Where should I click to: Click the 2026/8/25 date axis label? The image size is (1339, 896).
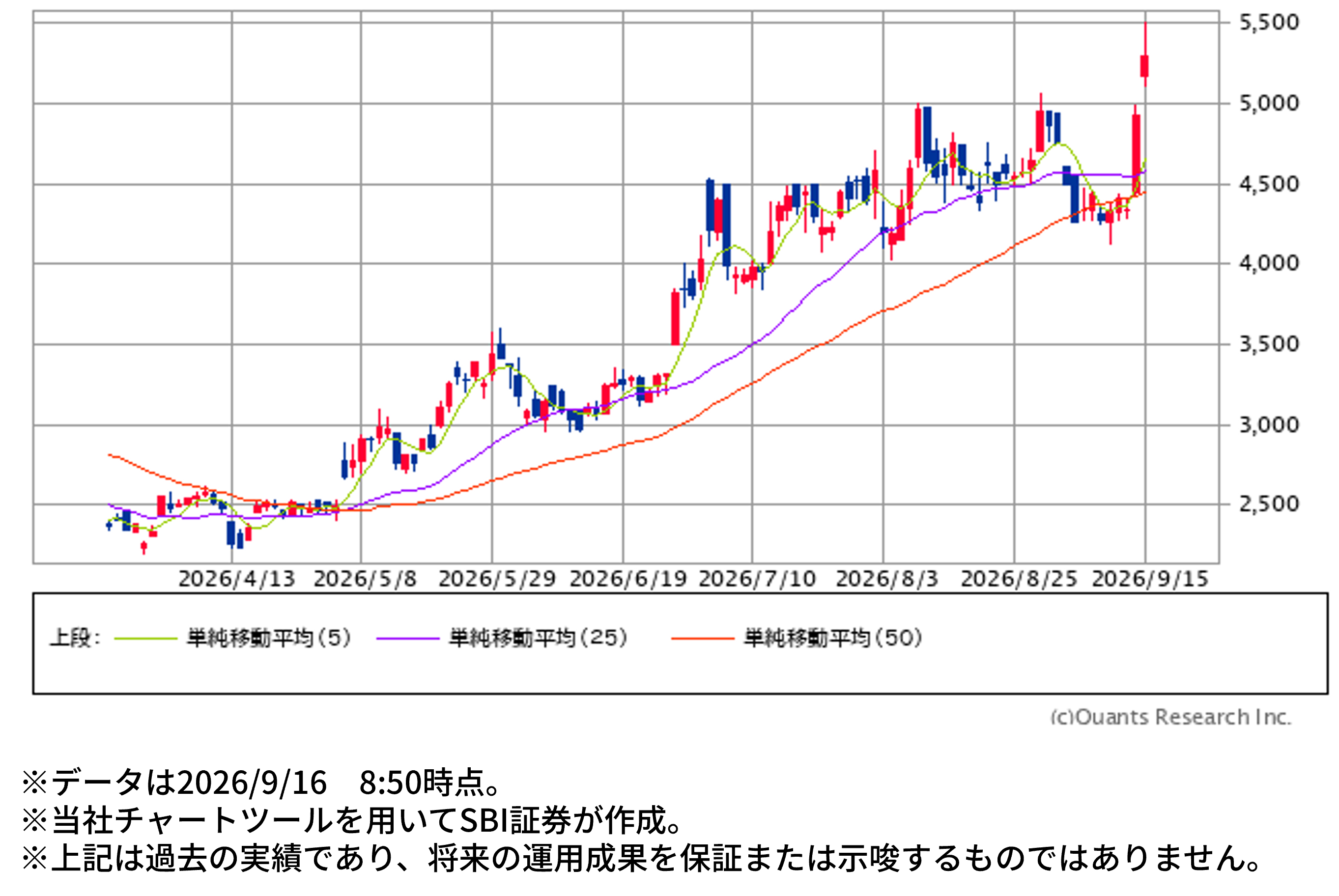pos(1019,579)
